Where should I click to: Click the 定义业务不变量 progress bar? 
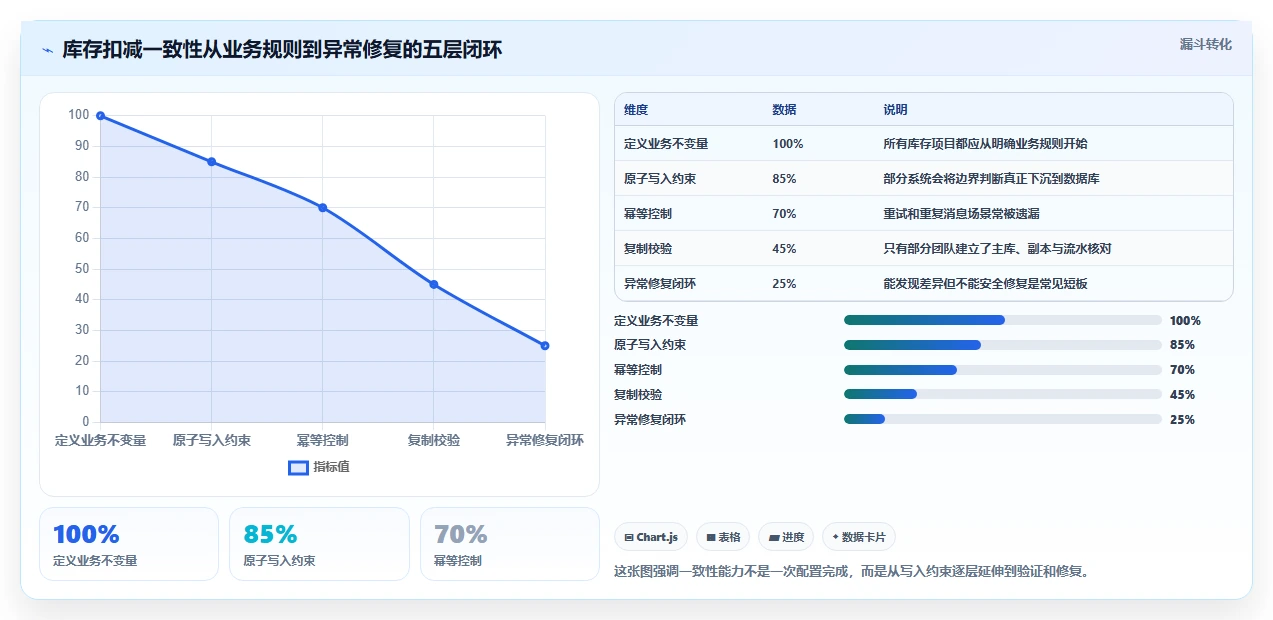[1002, 320]
